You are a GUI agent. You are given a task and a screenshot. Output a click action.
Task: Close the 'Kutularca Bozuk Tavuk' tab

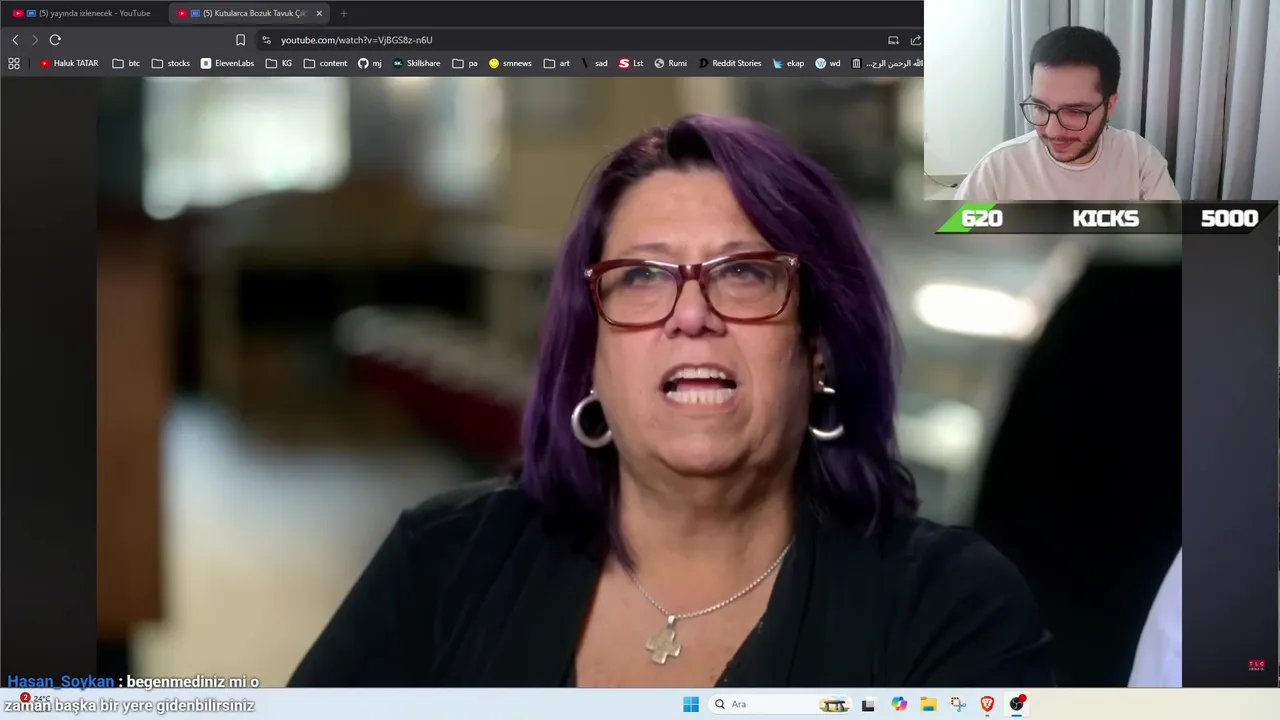click(319, 13)
